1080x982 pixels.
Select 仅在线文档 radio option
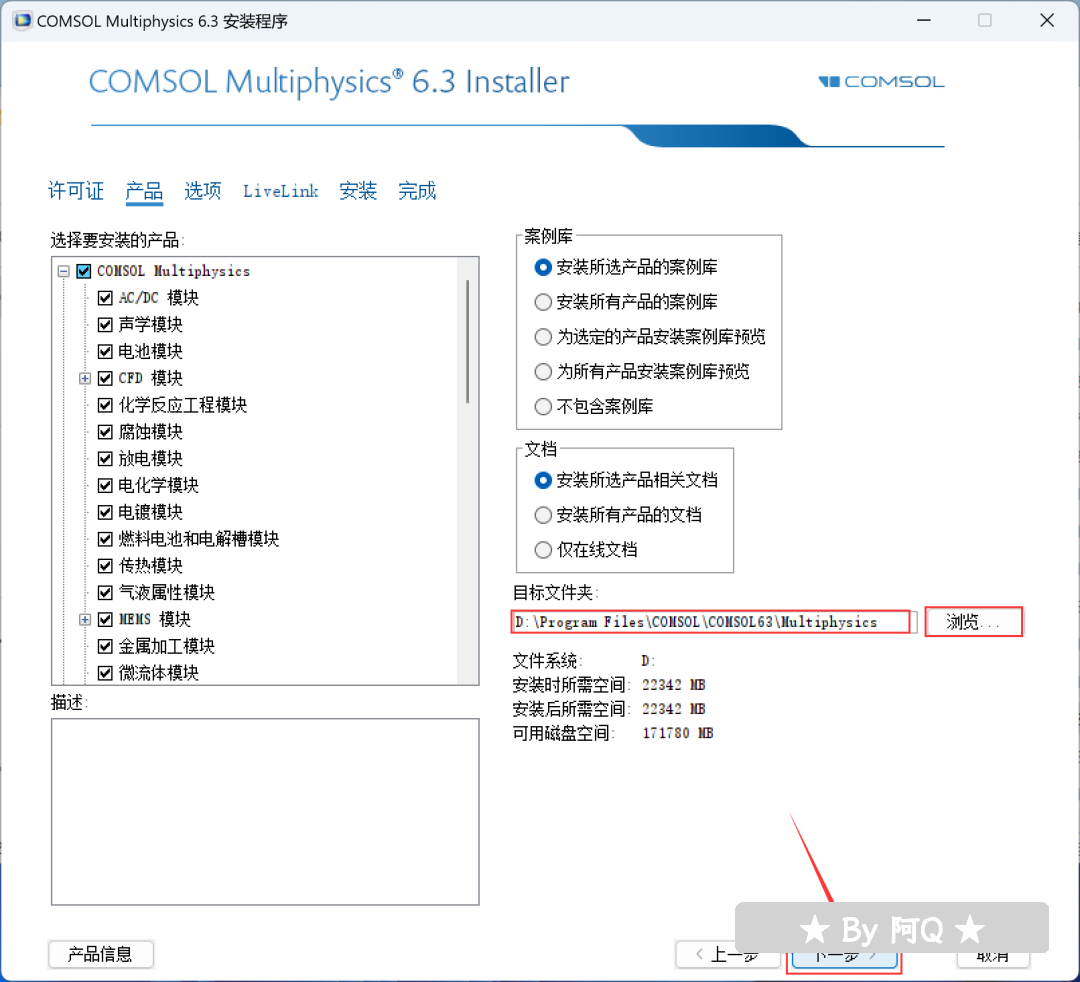tap(585, 550)
